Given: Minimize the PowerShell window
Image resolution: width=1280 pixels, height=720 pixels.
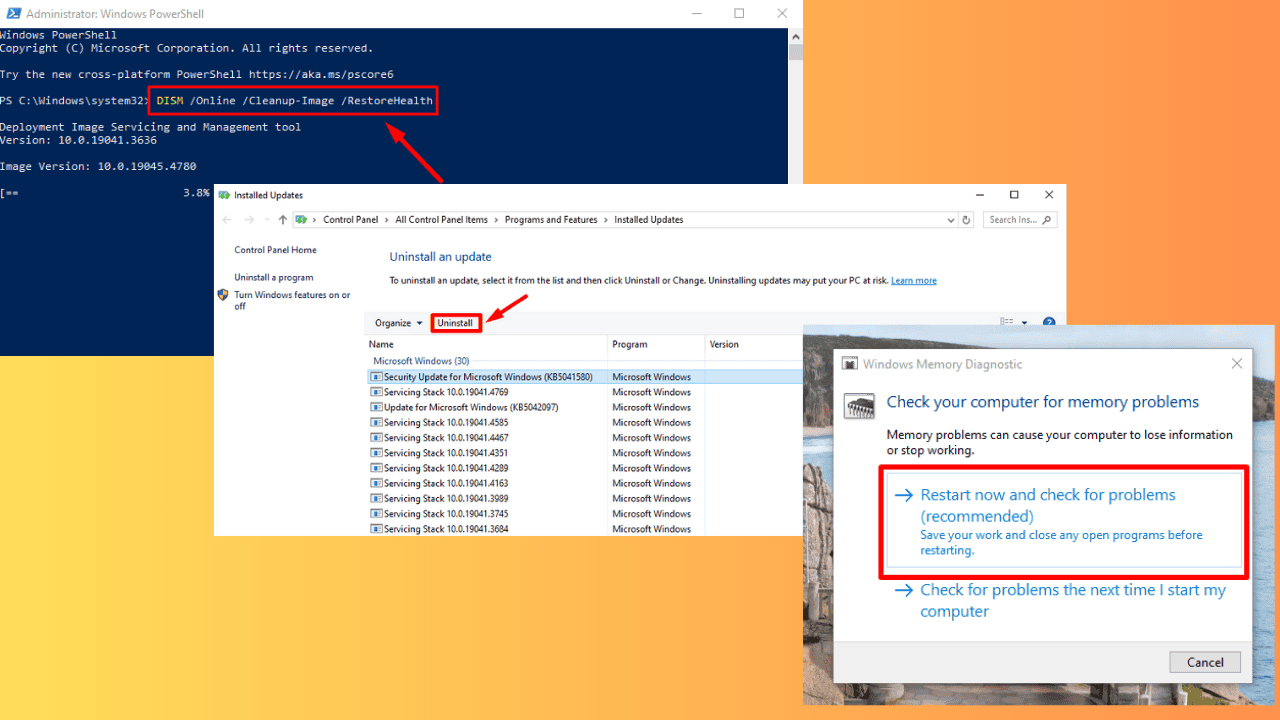Looking at the screenshot, I should pos(697,14).
